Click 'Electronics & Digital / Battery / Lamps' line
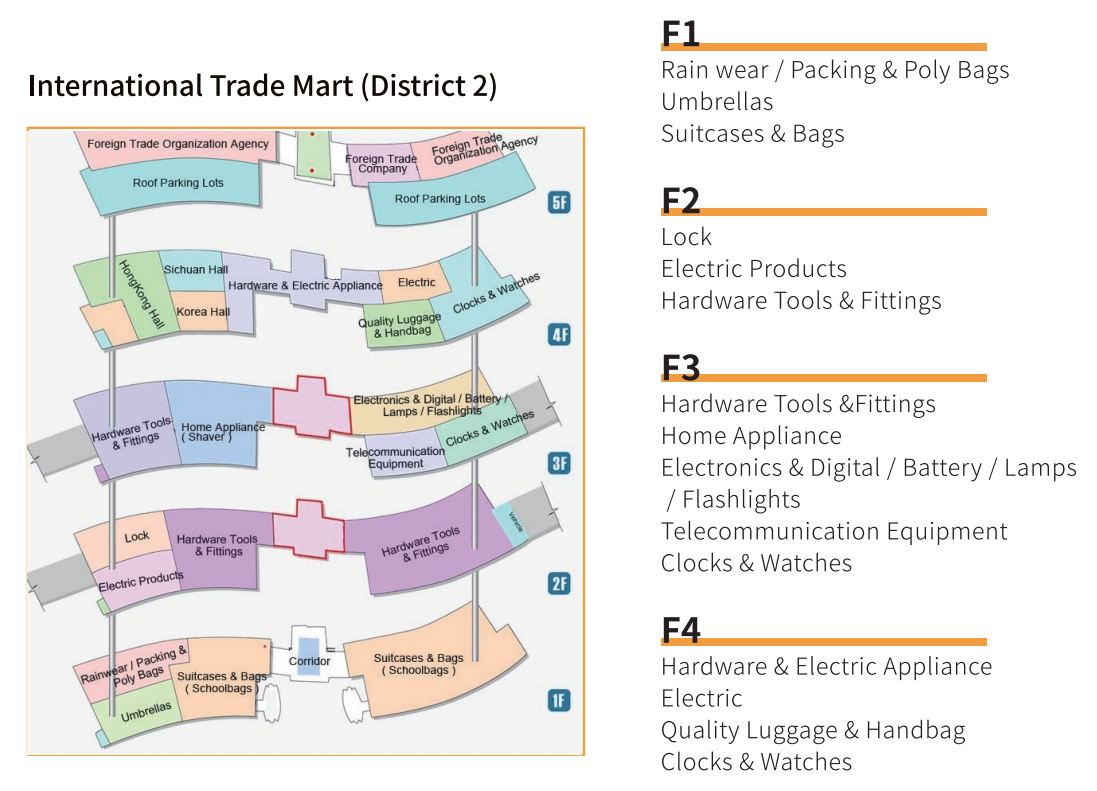 [869, 468]
